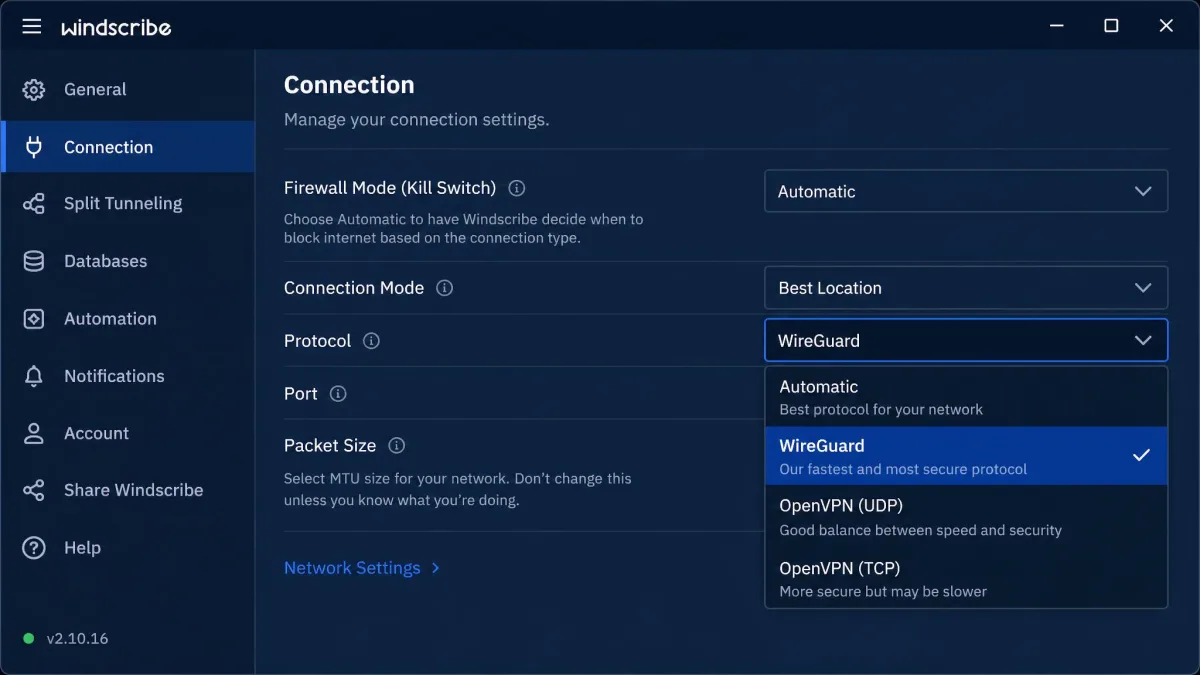
Task: Click the Account person icon
Action: pyautogui.click(x=34, y=433)
